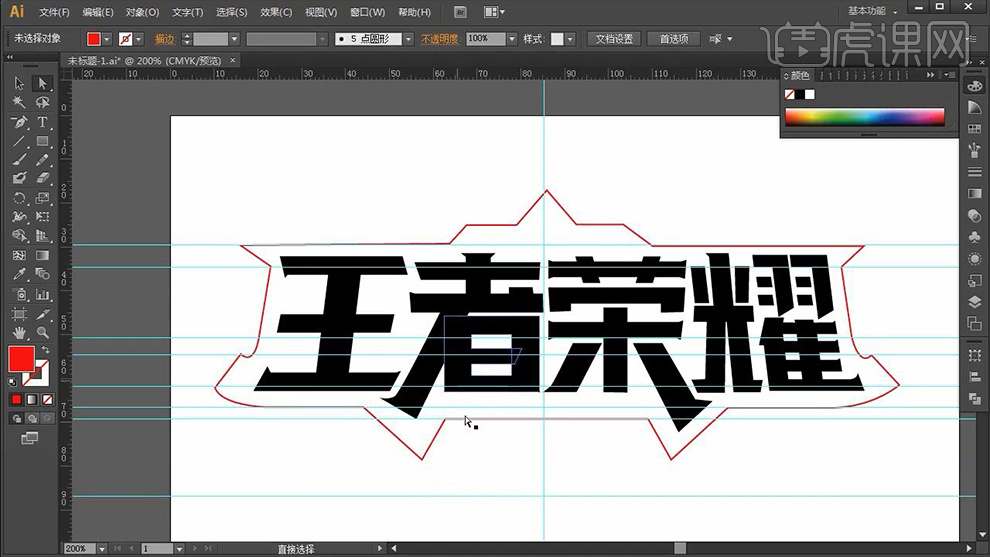Open Bridge via Br button
The width and height of the screenshot is (990, 557).
[460, 12]
